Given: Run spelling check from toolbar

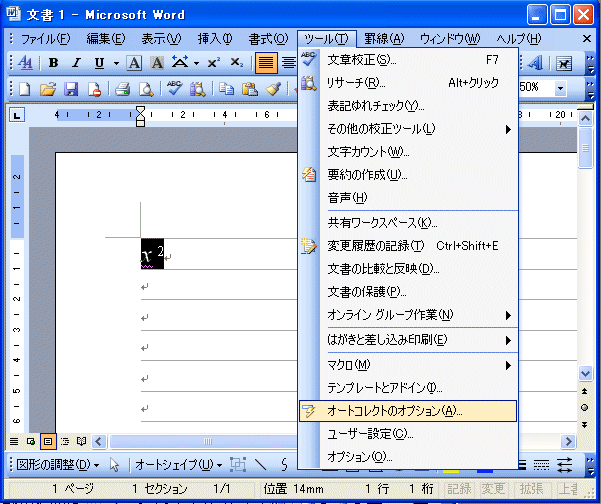Looking at the screenshot, I should (x=174, y=89).
